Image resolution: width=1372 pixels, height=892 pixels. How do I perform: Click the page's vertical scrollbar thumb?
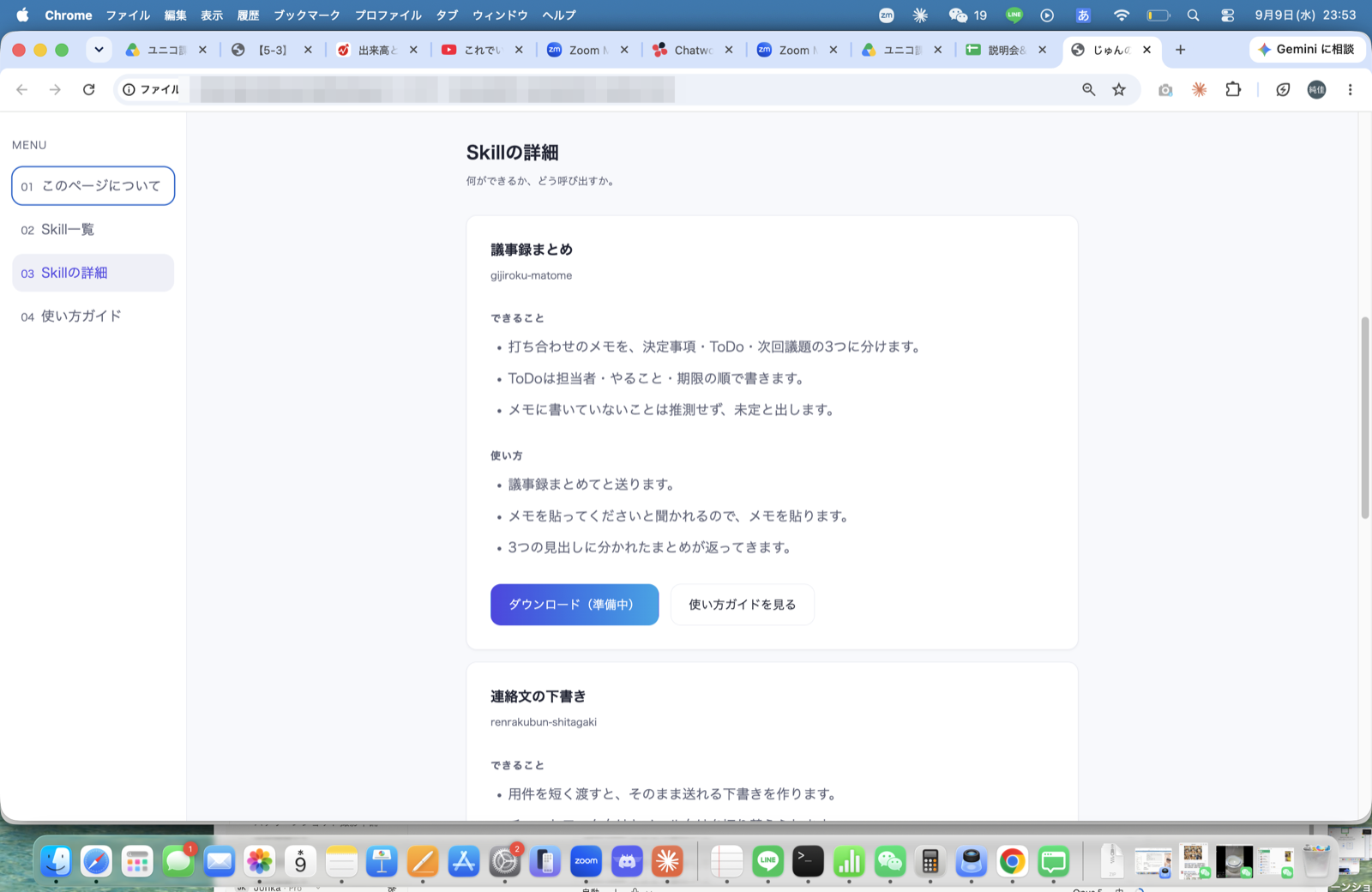(x=1364, y=418)
